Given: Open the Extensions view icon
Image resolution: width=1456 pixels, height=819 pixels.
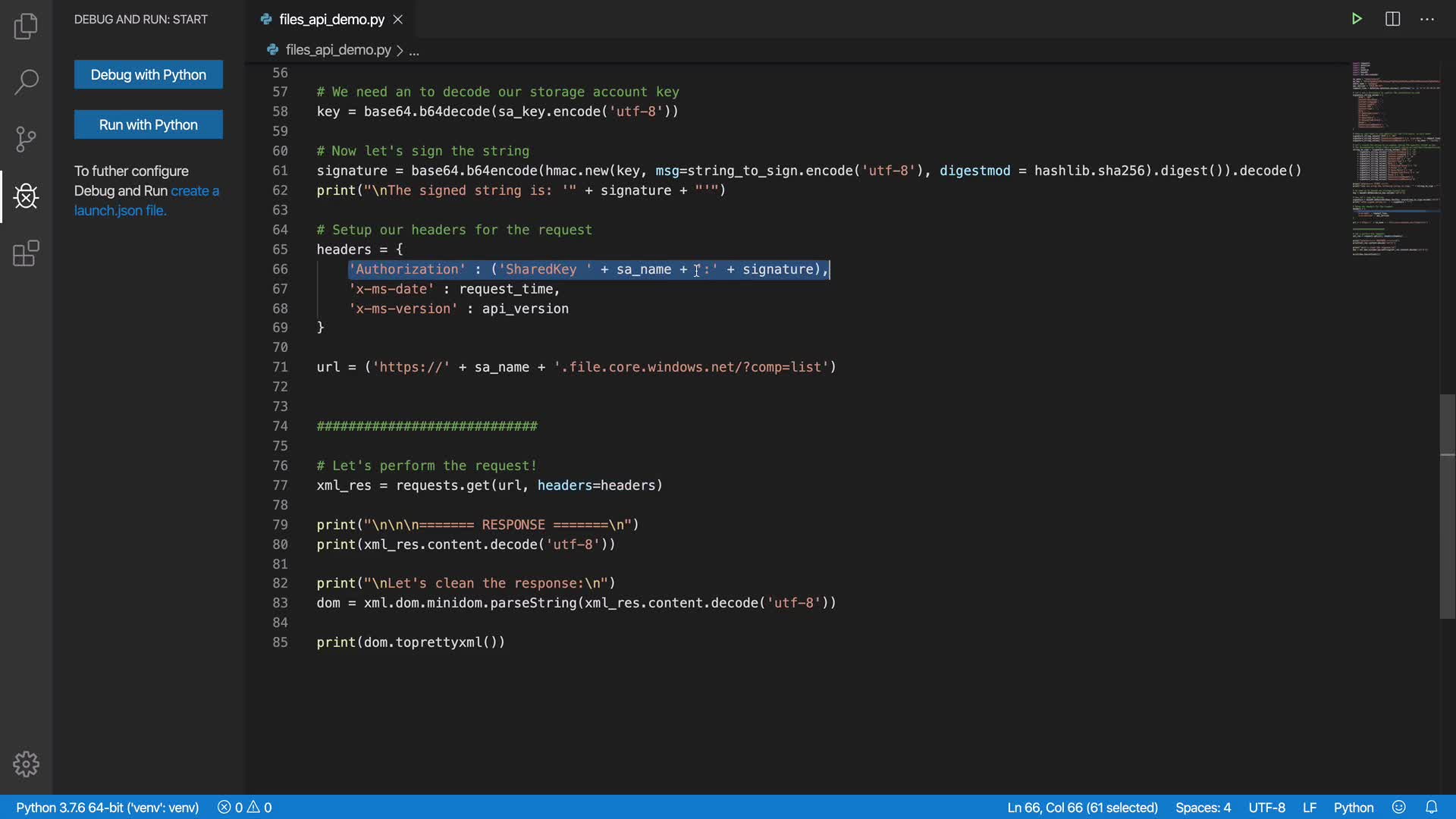Looking at the screenshot, I should [26, 253].
